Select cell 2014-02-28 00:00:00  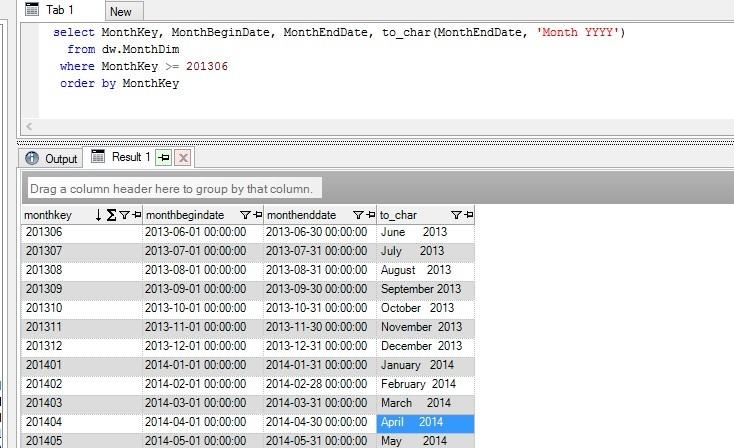(320, 384)
